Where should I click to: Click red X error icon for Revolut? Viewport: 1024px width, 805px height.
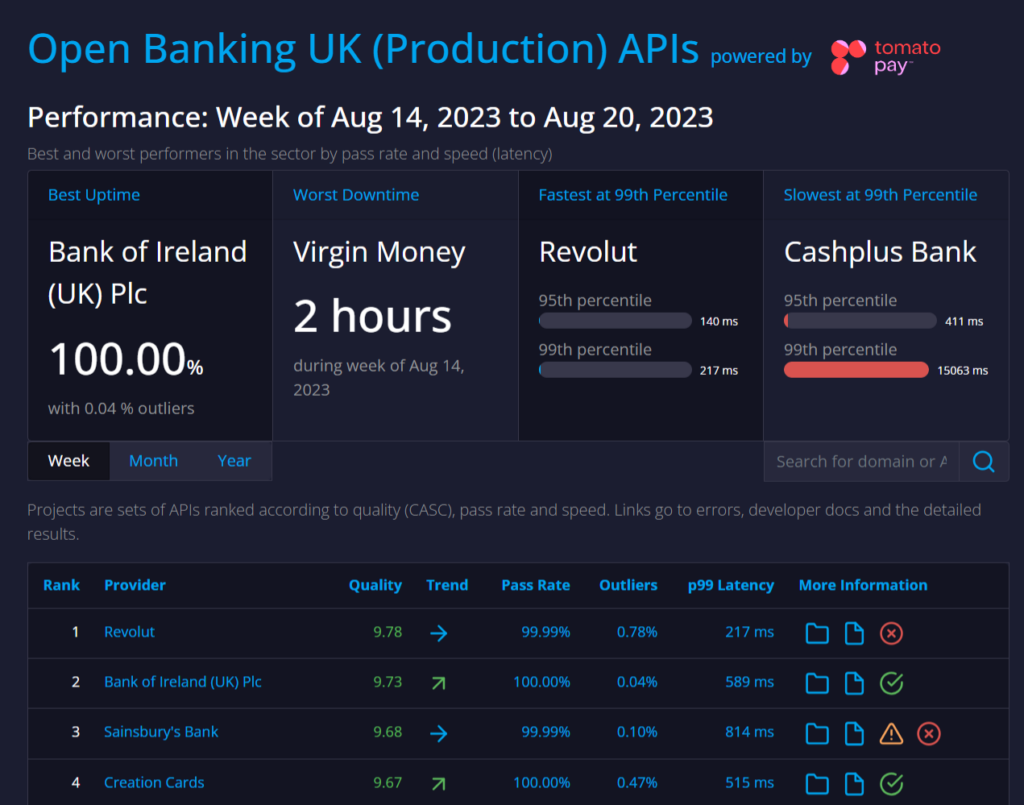891,633
